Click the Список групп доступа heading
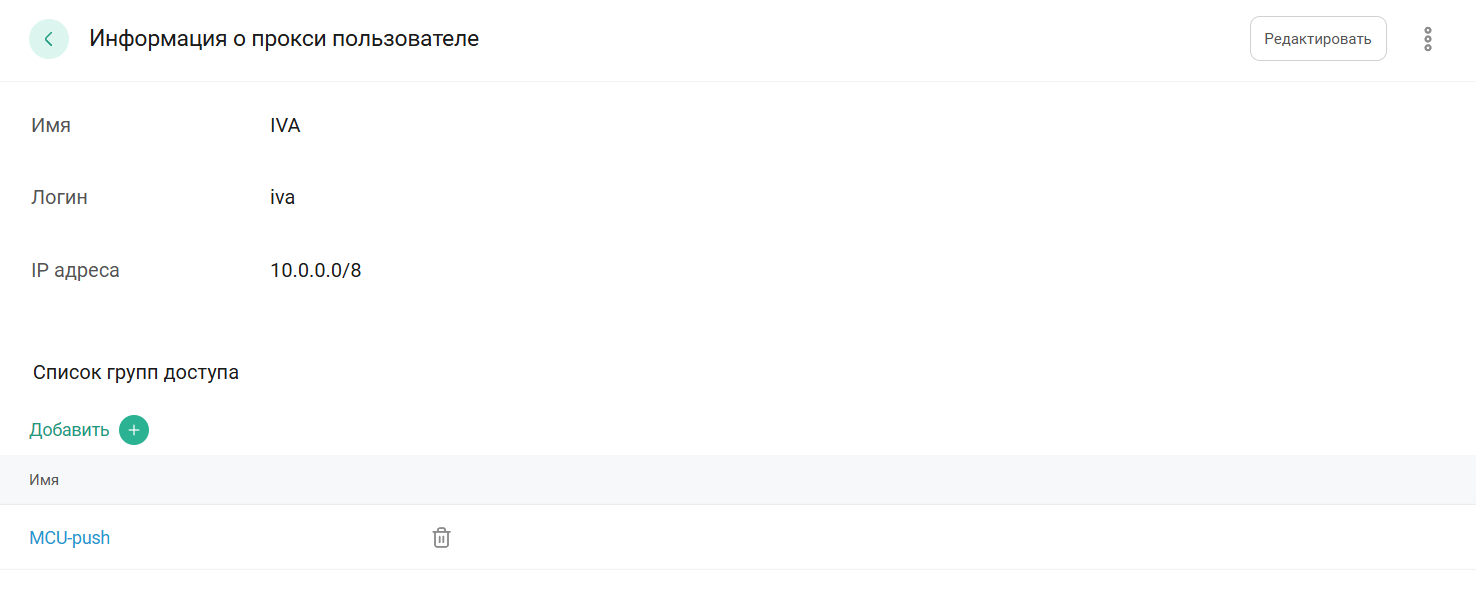 click(136, 373)
